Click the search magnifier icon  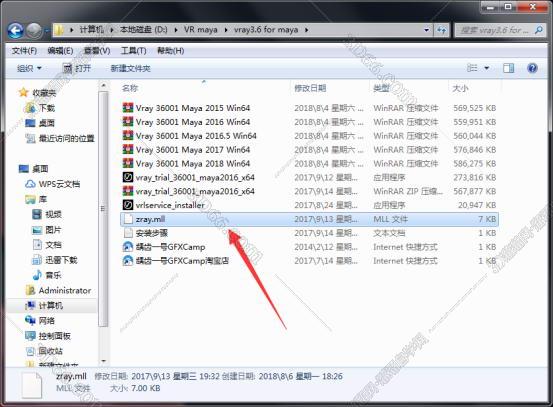(539, 30)
